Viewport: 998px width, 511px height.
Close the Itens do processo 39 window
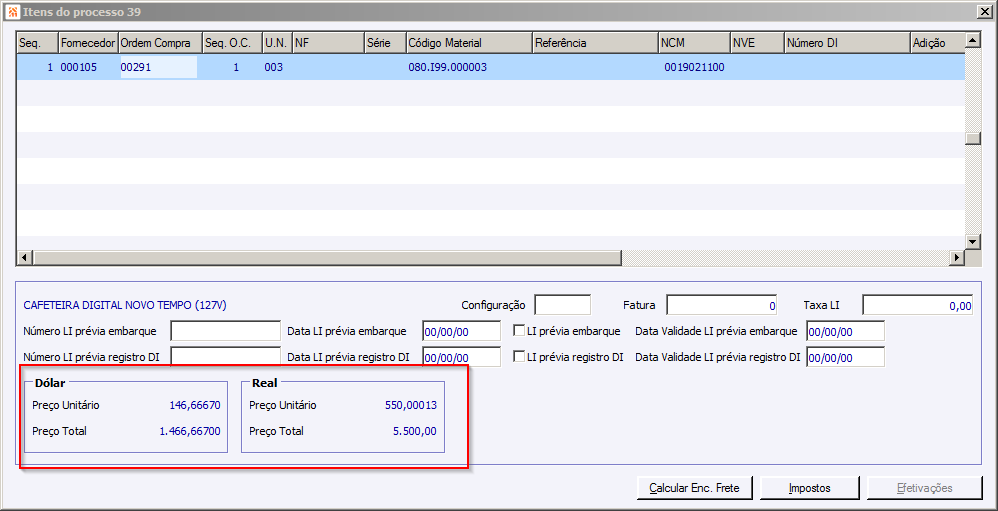[983, 11]
